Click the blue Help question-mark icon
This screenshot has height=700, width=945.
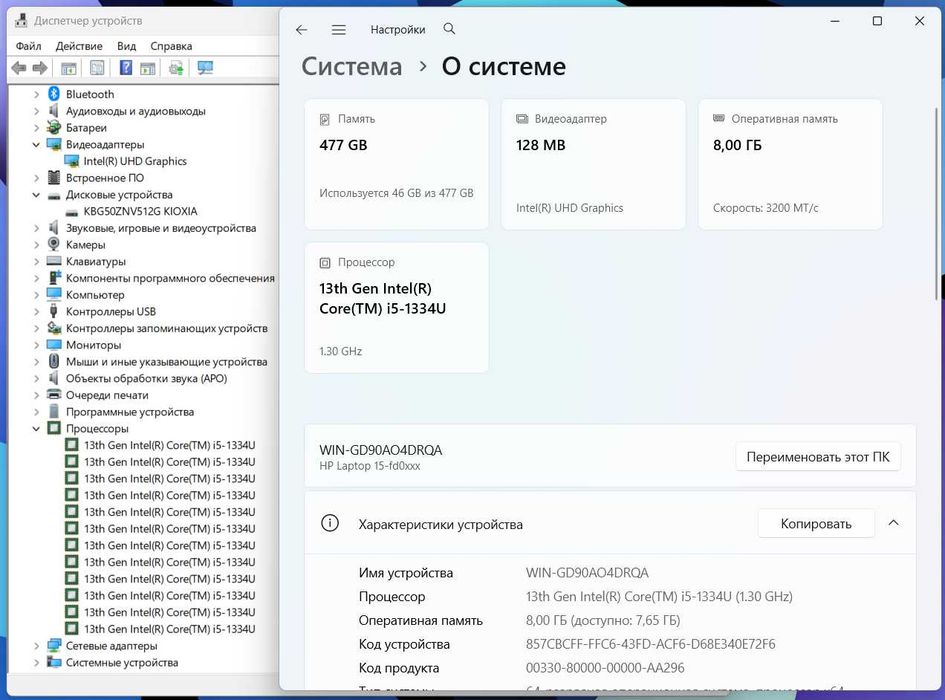pos(125,68)
